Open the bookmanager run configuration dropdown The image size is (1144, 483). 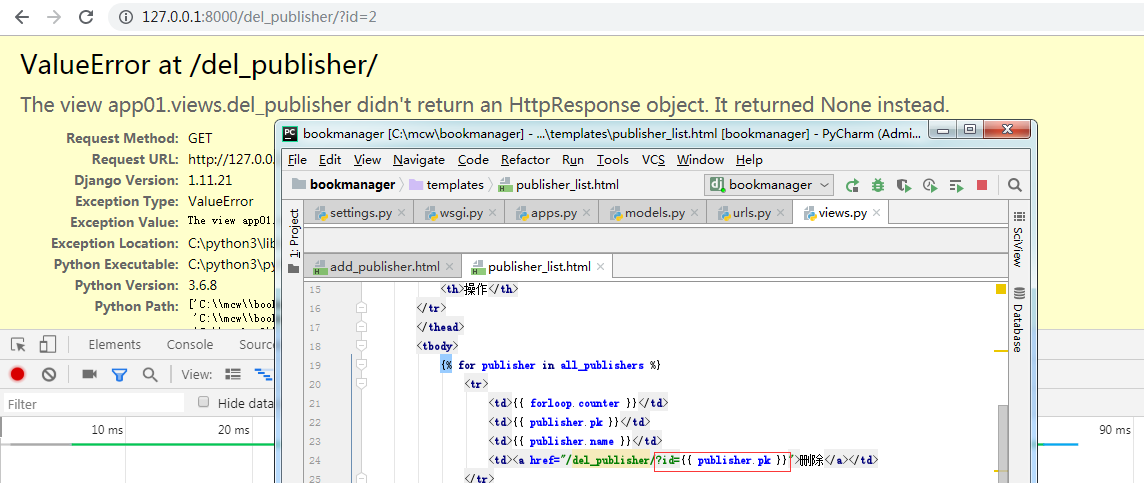[x=771, y=185]
